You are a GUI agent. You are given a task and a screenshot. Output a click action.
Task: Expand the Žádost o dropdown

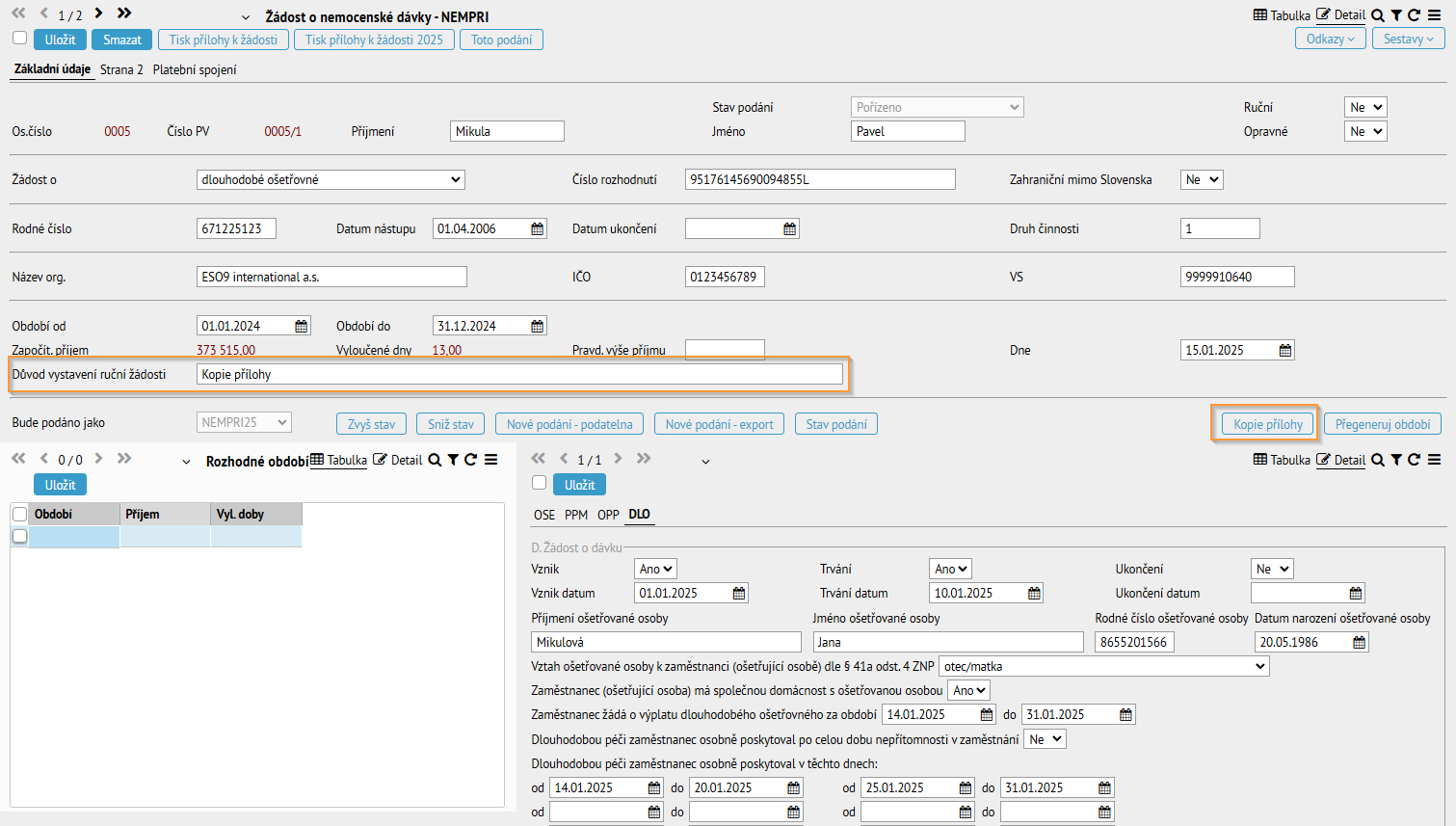tap(331, 180)
